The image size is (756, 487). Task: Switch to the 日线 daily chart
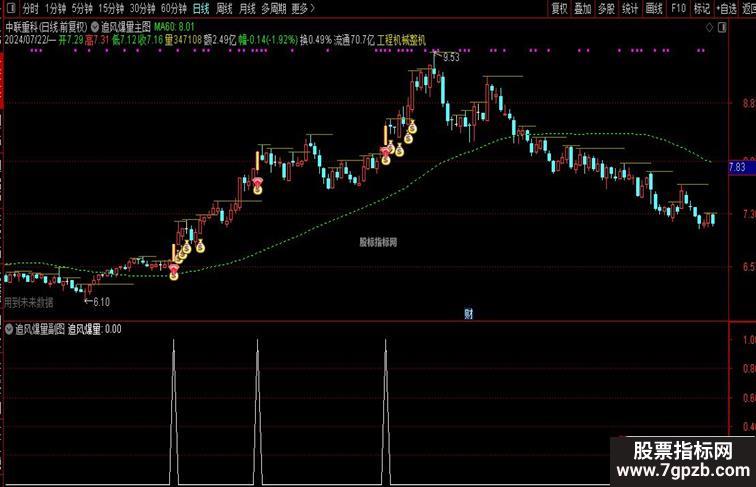[201, 8]
